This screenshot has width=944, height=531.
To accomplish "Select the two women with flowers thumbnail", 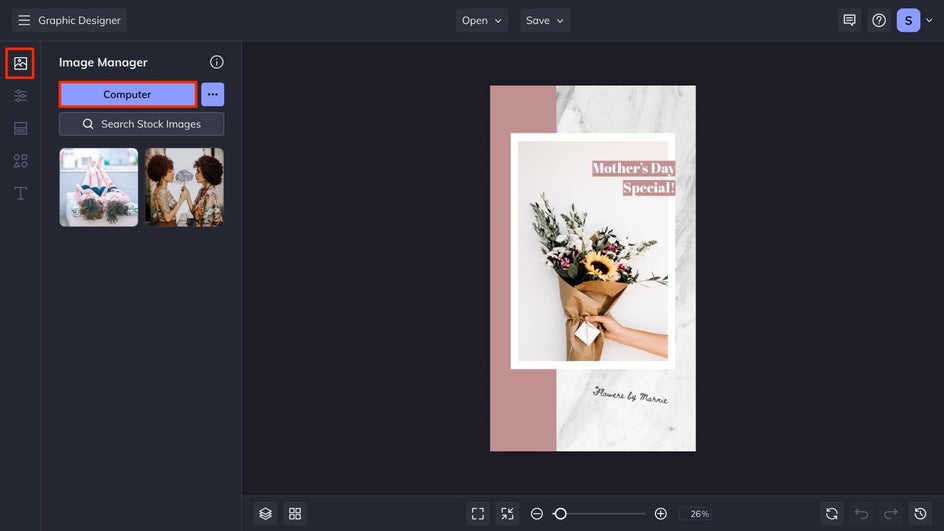I will [184, 187].
